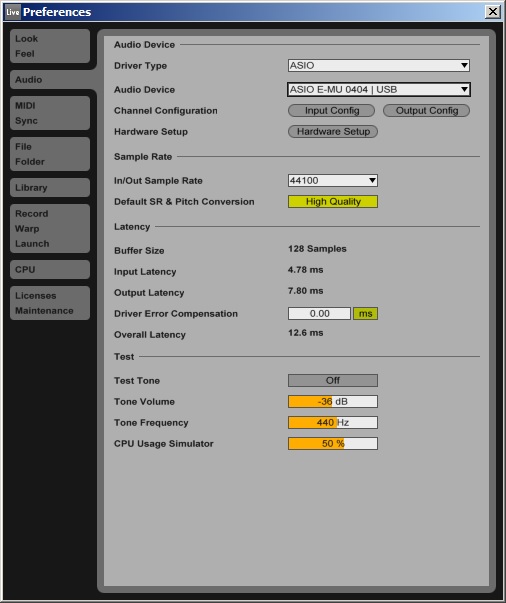Click the Input Config button

(331, 111)
